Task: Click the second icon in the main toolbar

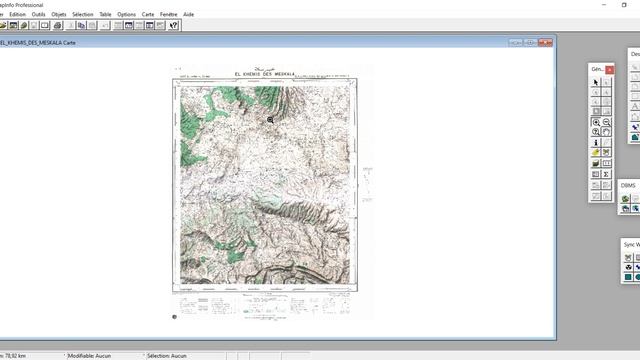Action: [13, 26]
